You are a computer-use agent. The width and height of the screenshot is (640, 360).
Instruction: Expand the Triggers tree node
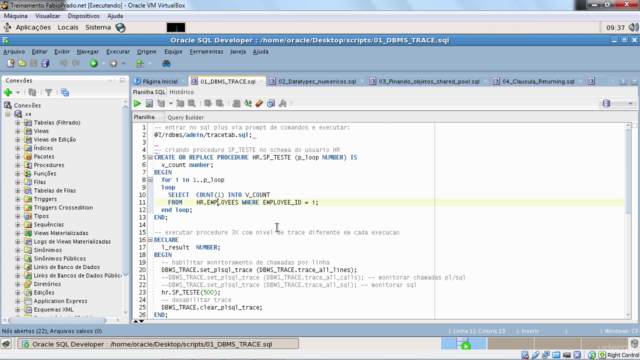[x=18, y=199]
